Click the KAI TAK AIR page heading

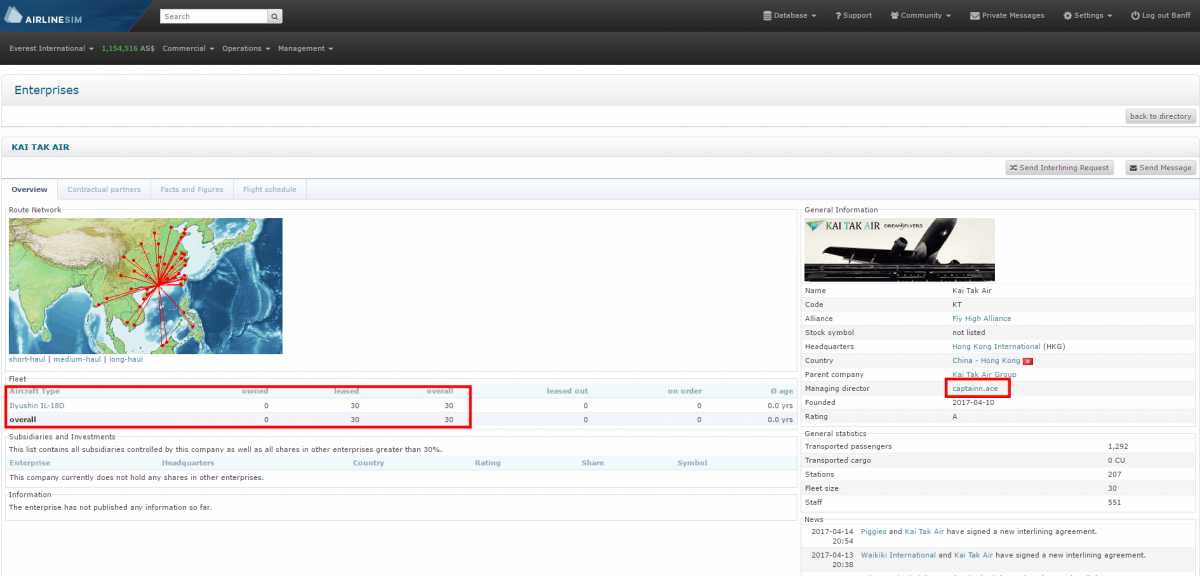(40, 147)
